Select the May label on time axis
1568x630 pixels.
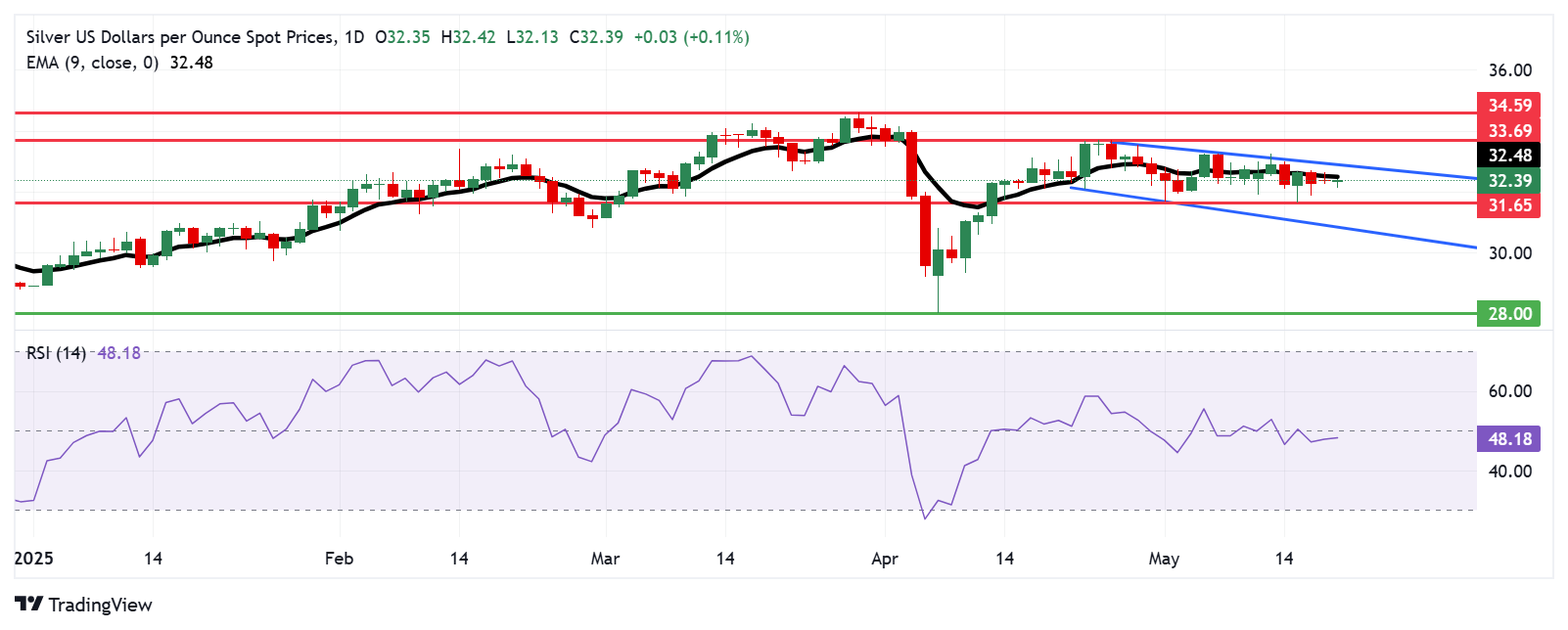tap(1164, 559)
